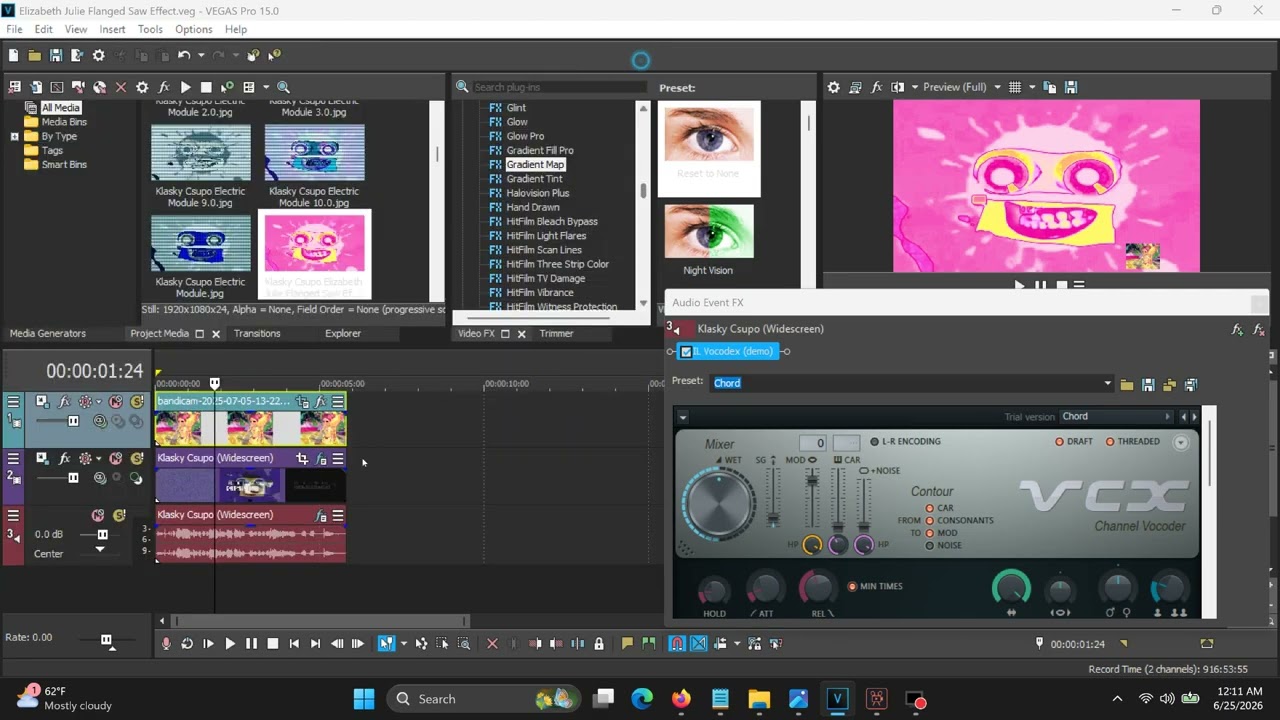Toggle Loop Playback in the transport bar
Image resolution: width=1280 pixels, height=720 pixels.
click(187, 644)
